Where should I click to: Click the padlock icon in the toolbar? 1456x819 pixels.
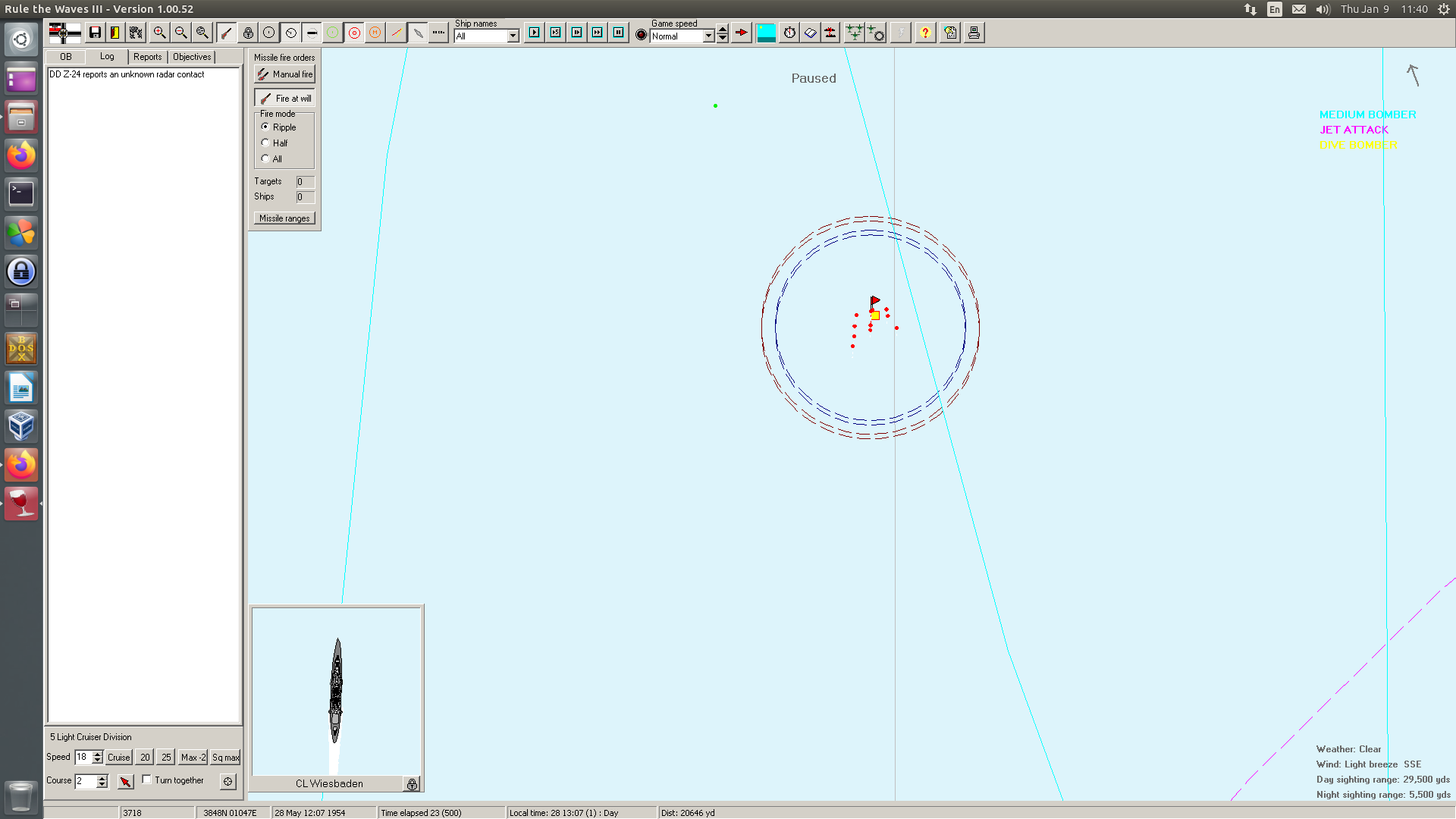click(248, 33)
